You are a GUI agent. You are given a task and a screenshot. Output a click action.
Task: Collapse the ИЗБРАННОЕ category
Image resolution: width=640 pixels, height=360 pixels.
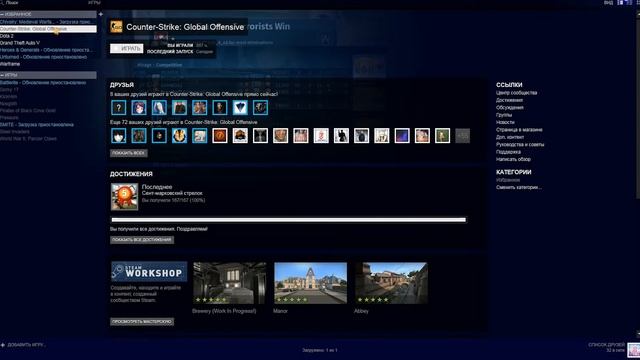[x=2, y=14]
